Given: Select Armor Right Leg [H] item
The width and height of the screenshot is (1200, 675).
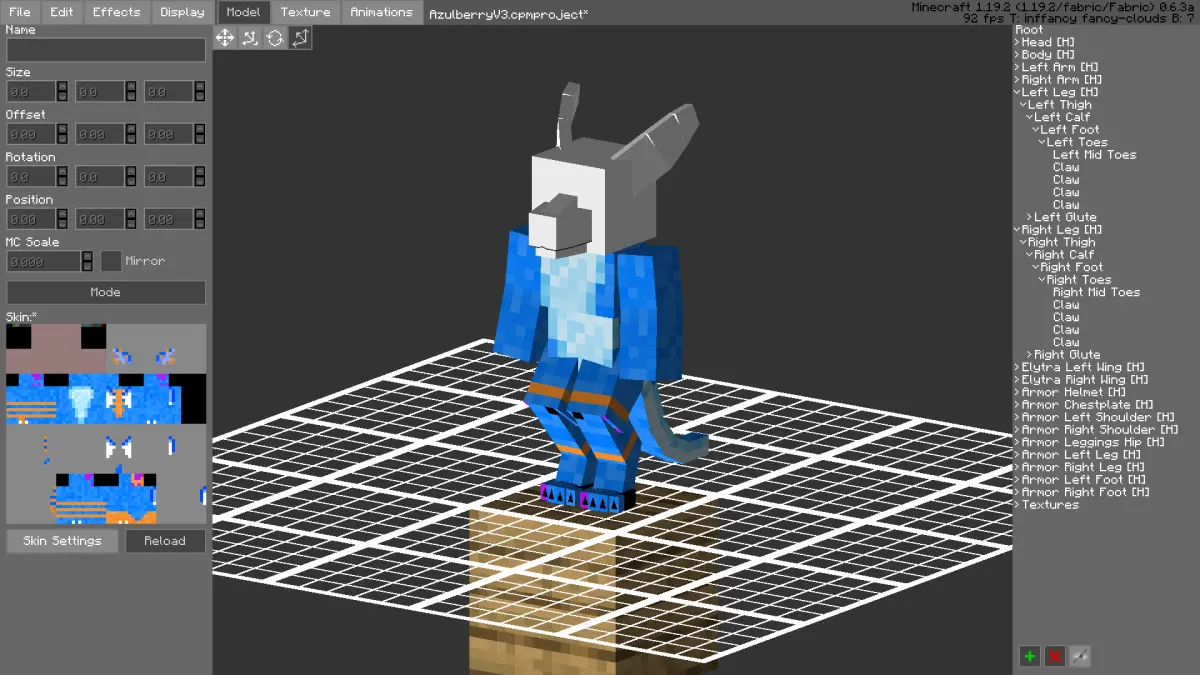Looking at the screenshot, I should click(x=1085, y=468).
